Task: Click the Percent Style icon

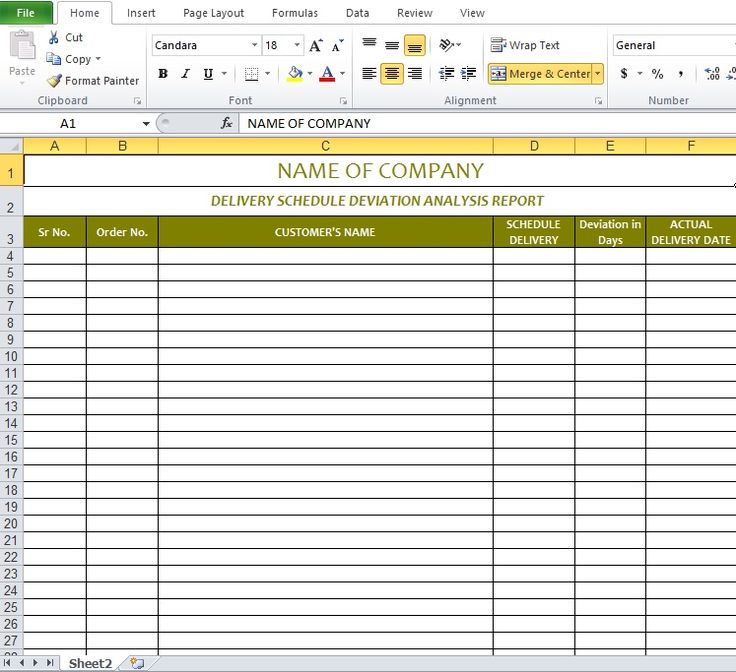Action: (657, 74)
